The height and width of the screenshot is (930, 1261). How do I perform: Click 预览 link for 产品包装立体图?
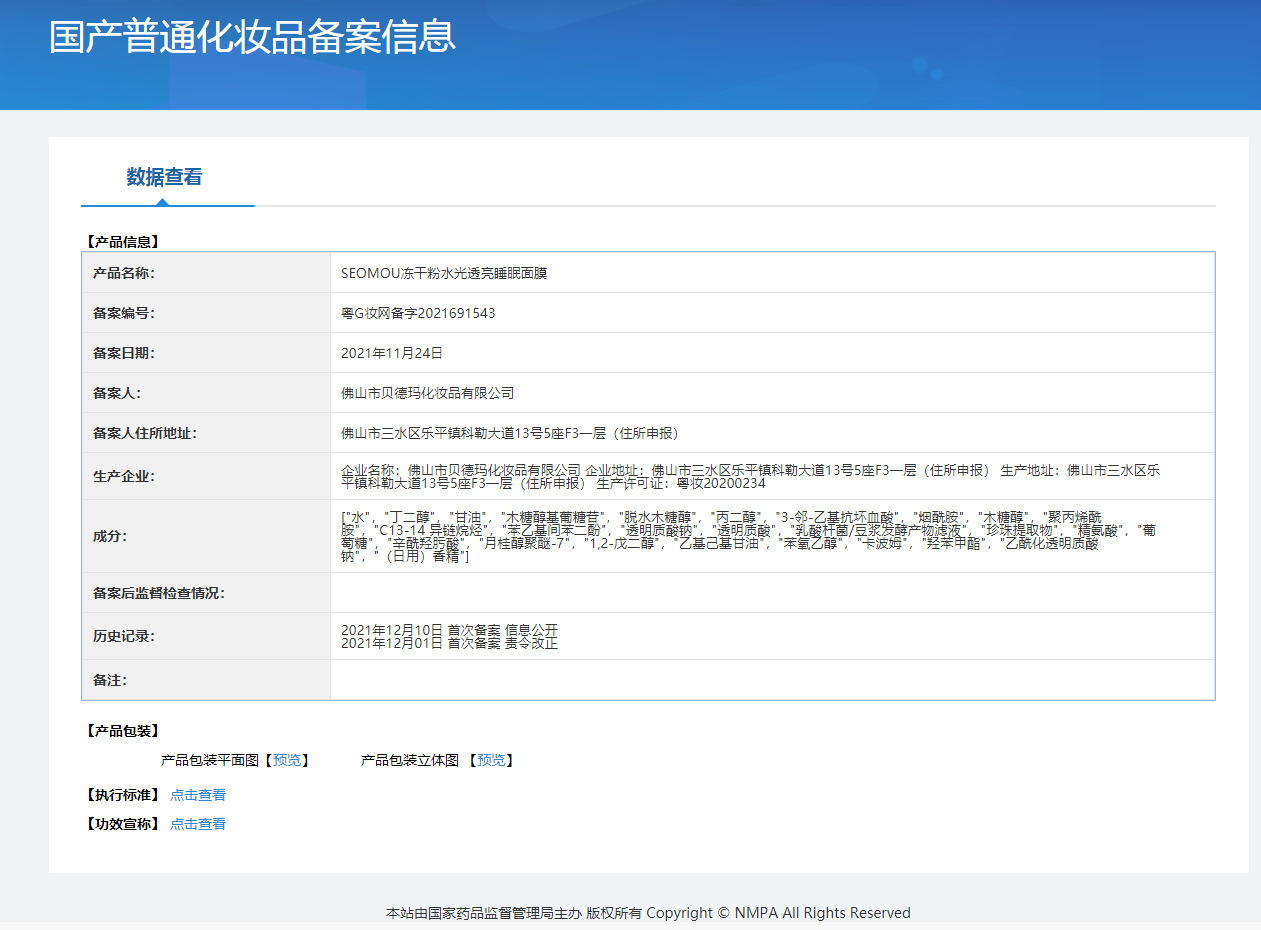click(x=491, y=760)
